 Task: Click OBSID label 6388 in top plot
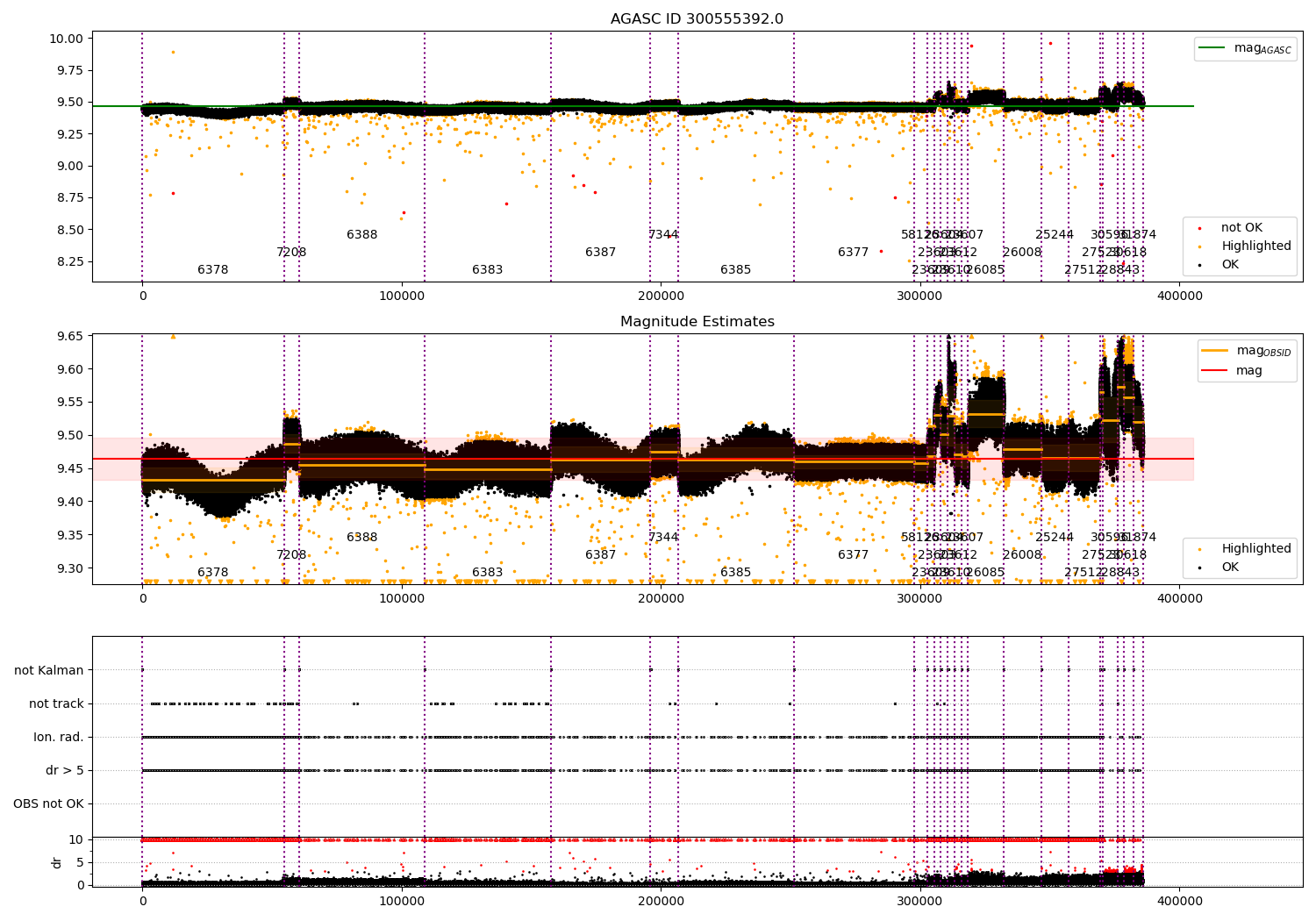coord(362,235)
